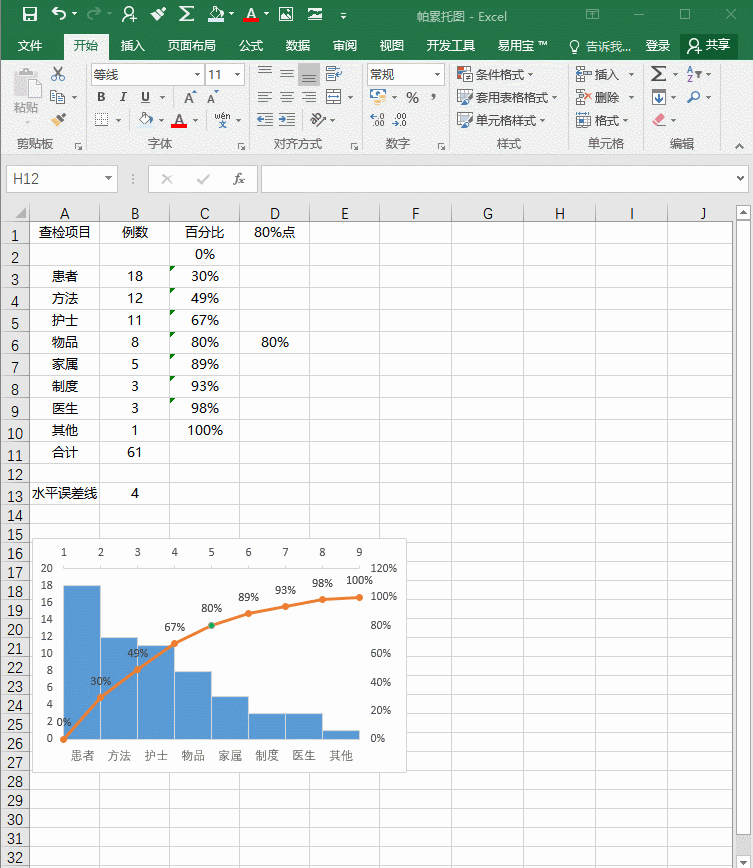Click the Undo arrow icon
This screenshot has width=753, height=868.
click(59, 13)
